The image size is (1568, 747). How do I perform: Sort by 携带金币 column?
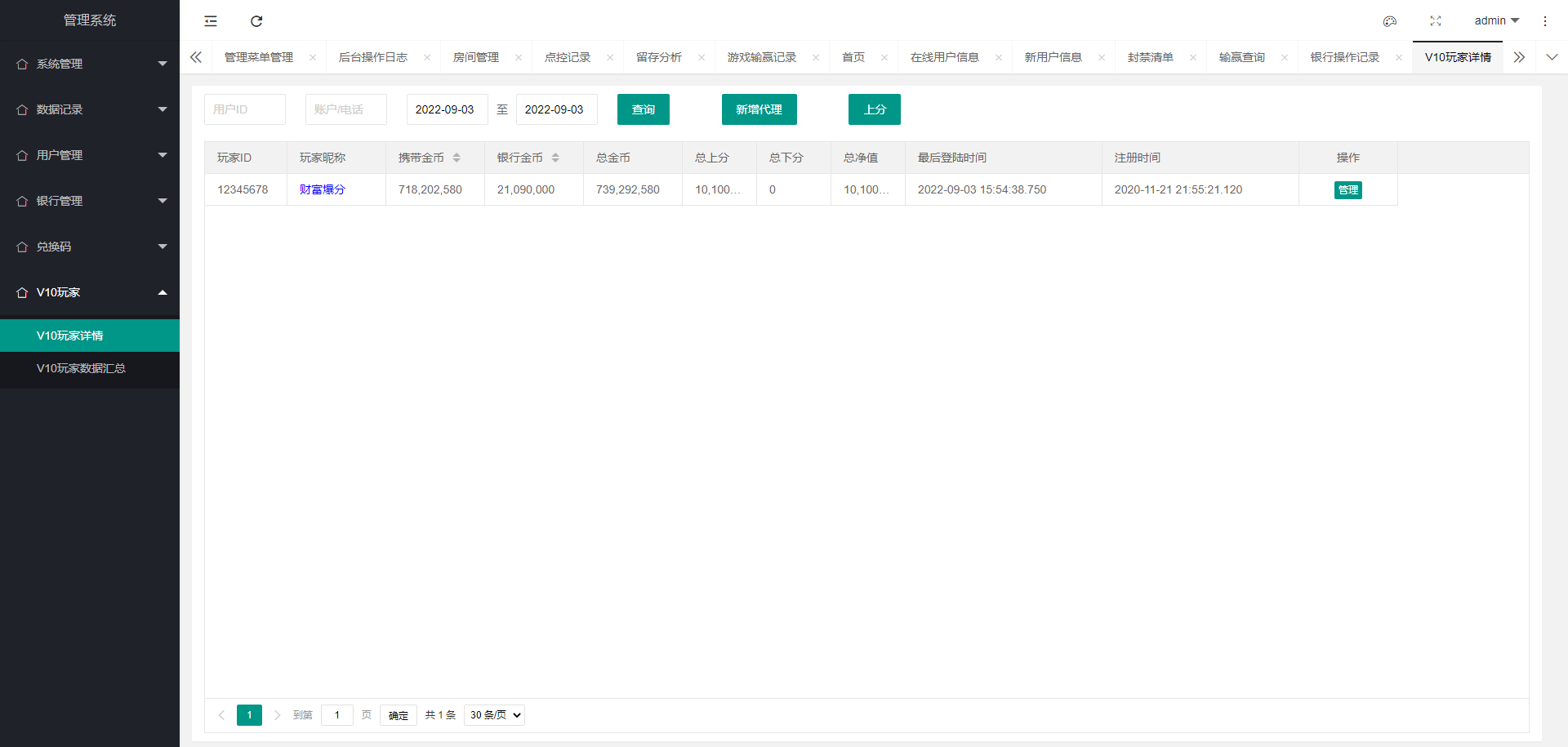(457, 158)
